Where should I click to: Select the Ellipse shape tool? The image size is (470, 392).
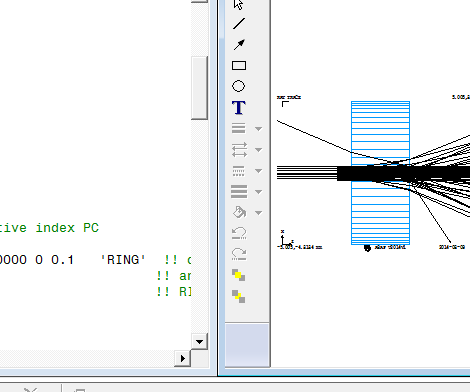point(238,86)
